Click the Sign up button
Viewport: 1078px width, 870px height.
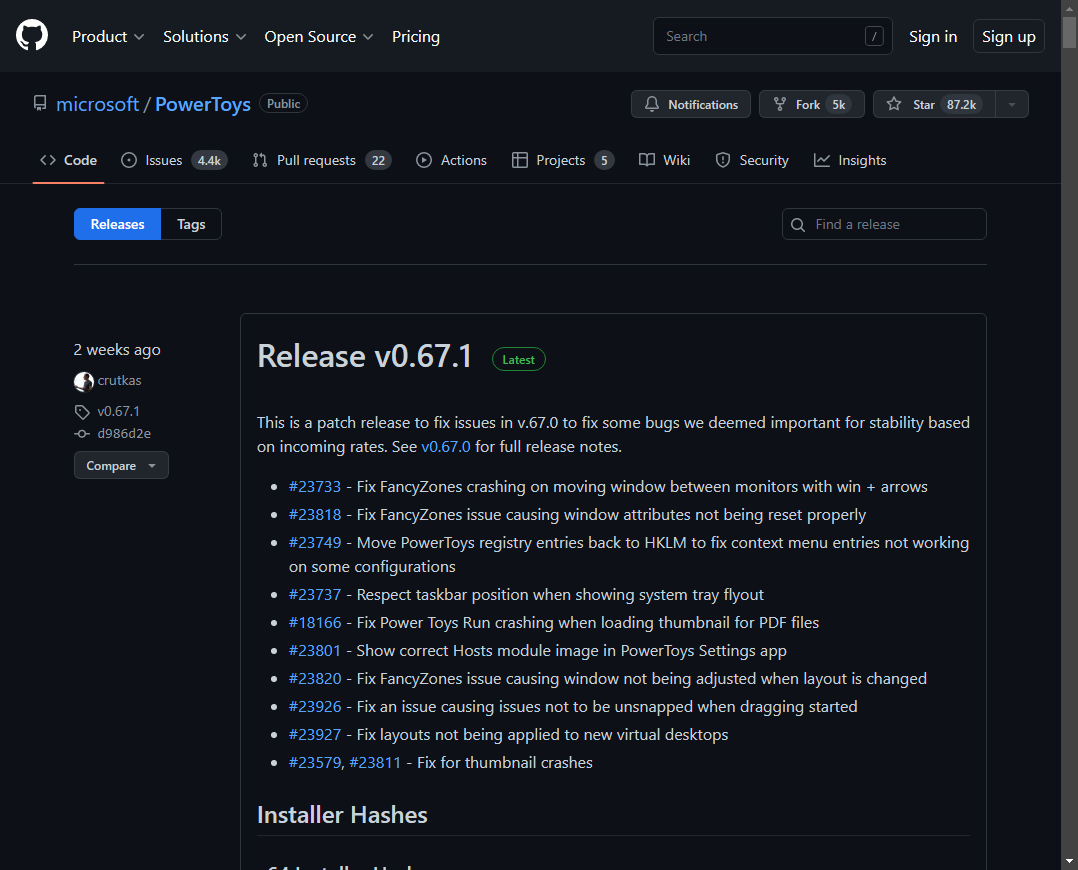[1008, 36]
